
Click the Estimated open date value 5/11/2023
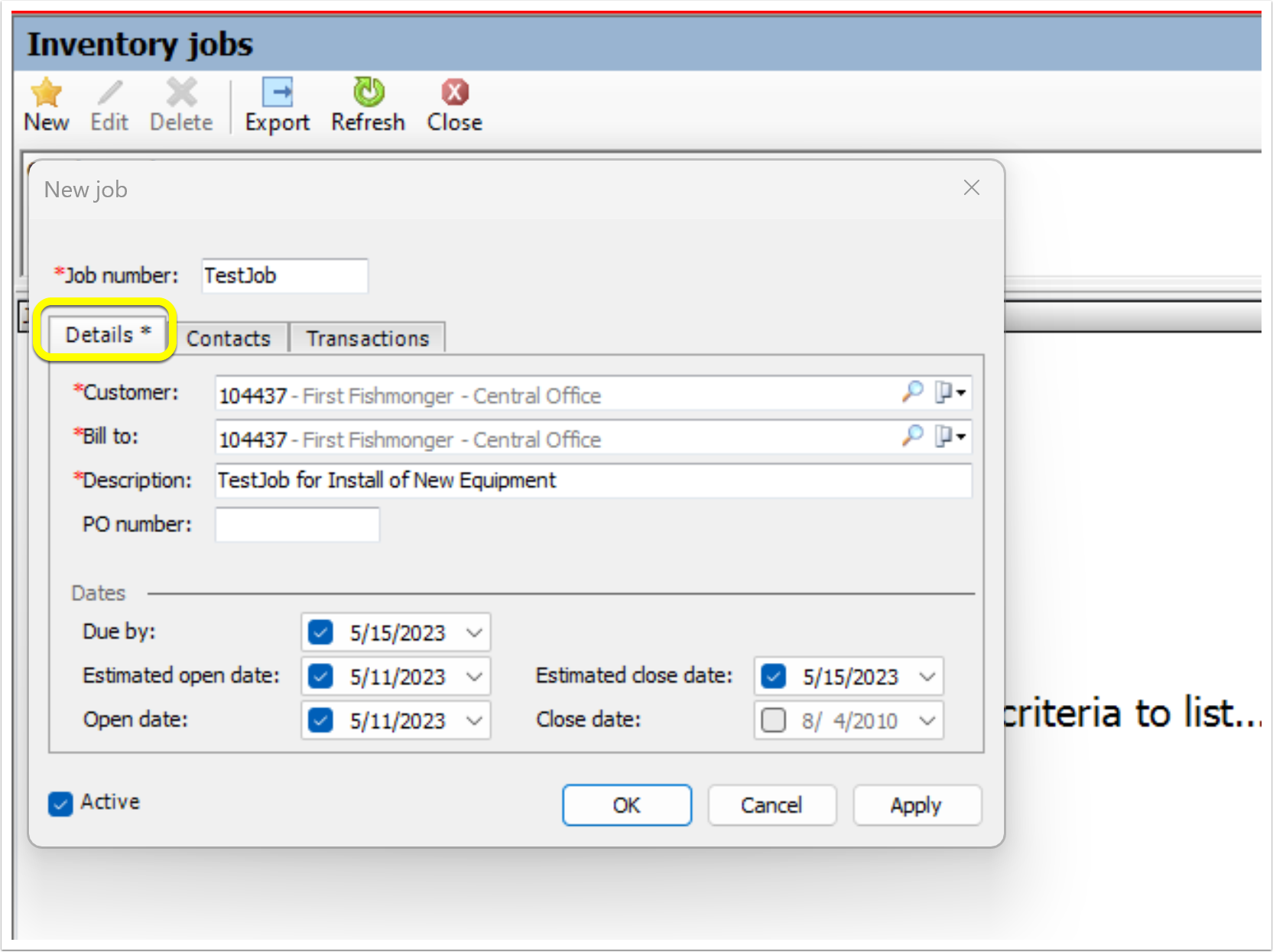(x=398, y=677)
